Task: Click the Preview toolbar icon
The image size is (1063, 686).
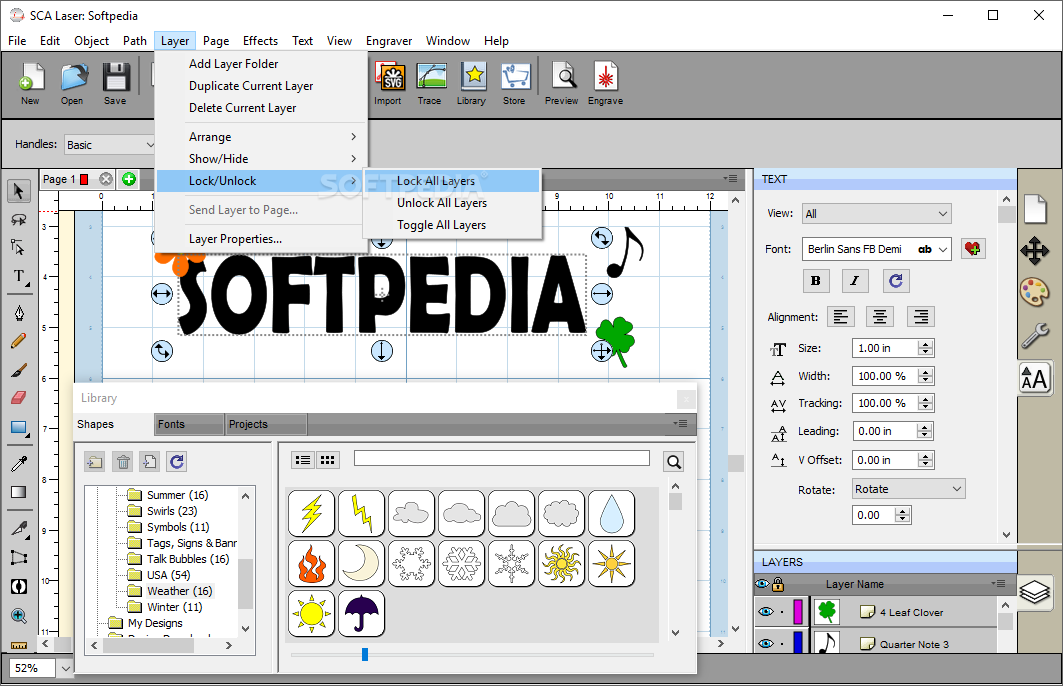Action: (562, 83)
